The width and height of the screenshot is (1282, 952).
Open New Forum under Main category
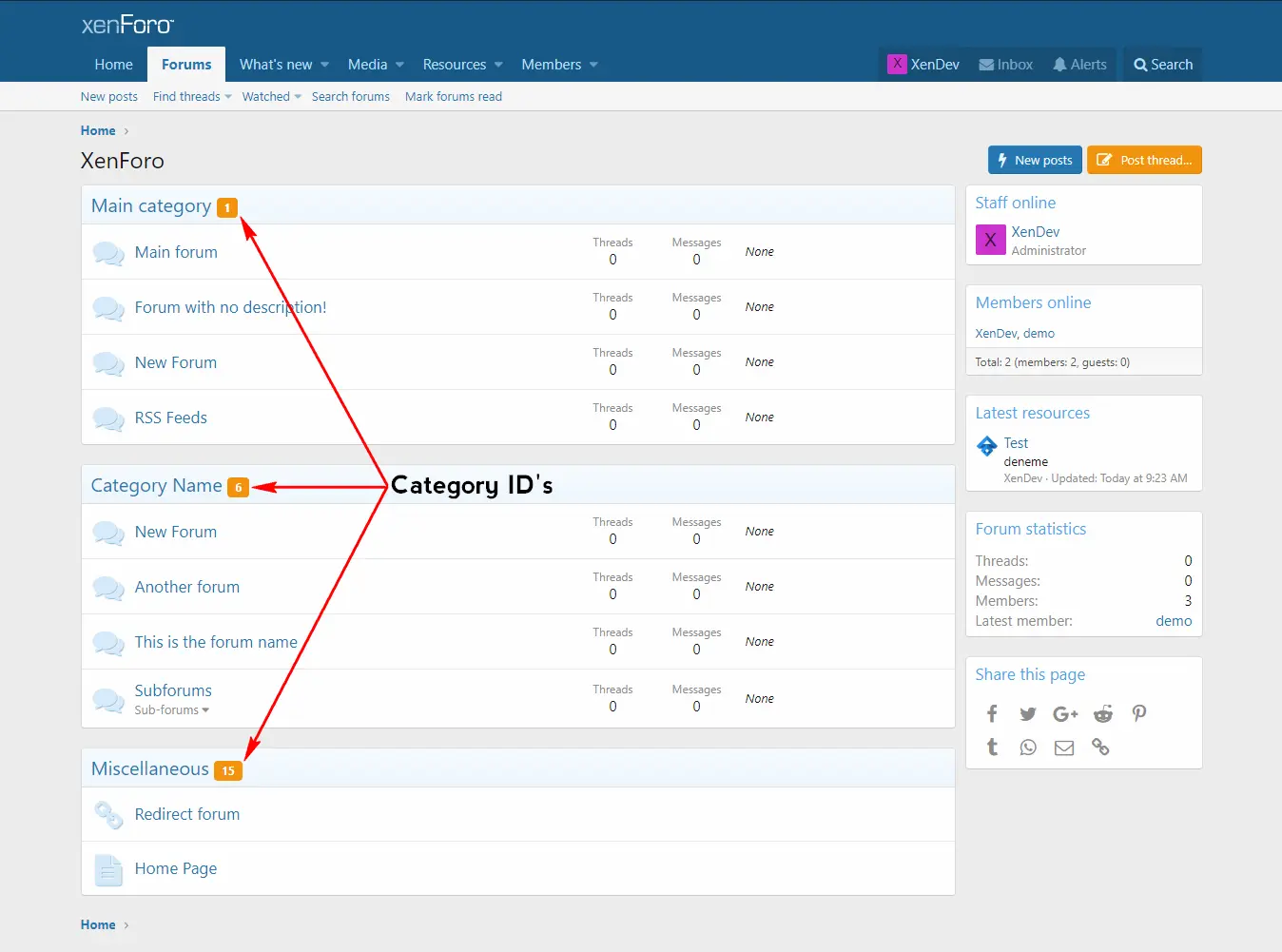pyautogui.click(x=176, y=363)
